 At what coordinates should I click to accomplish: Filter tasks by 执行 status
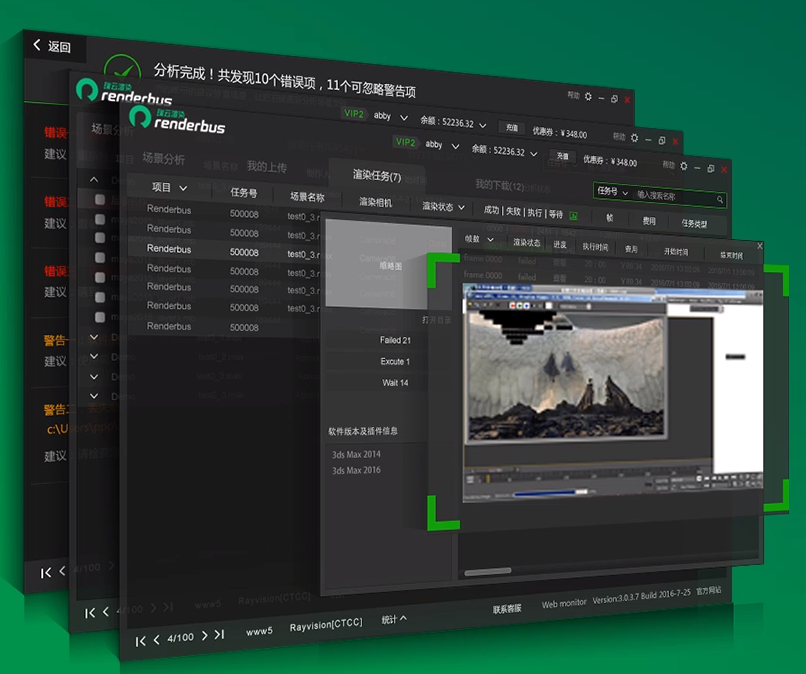535,213
